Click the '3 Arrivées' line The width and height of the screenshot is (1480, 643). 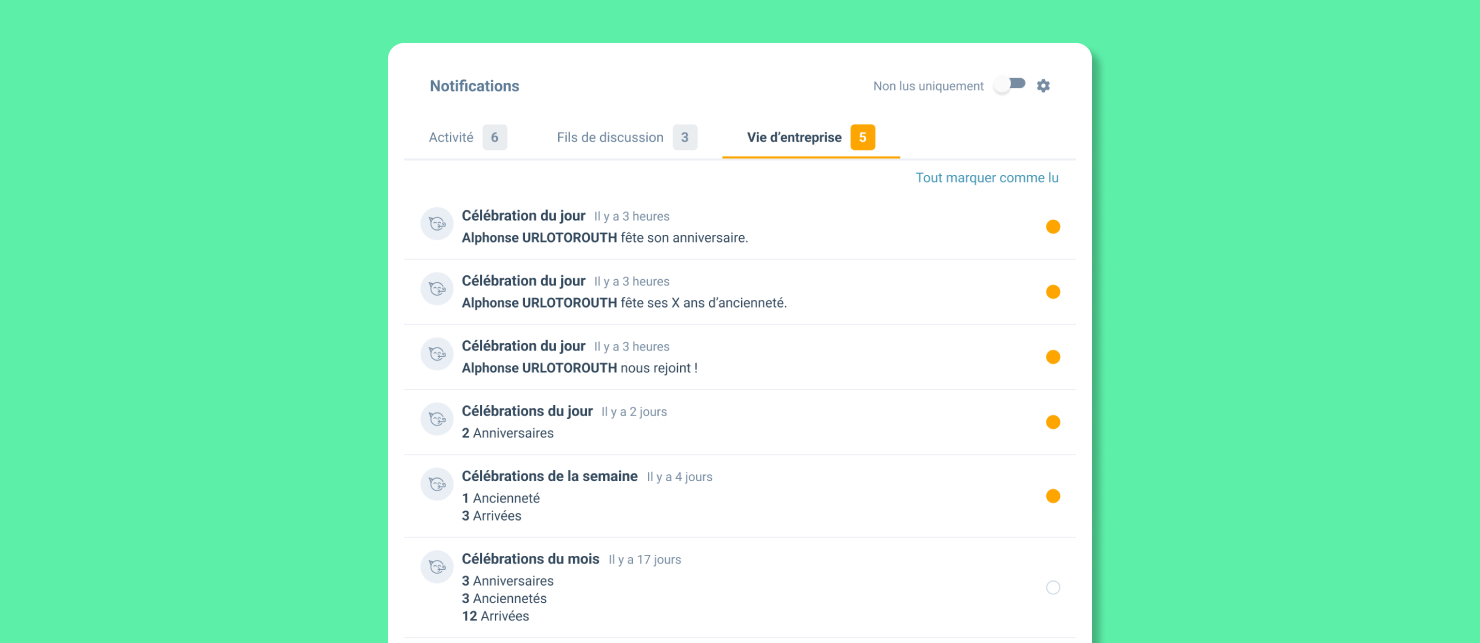coord(492,516)
